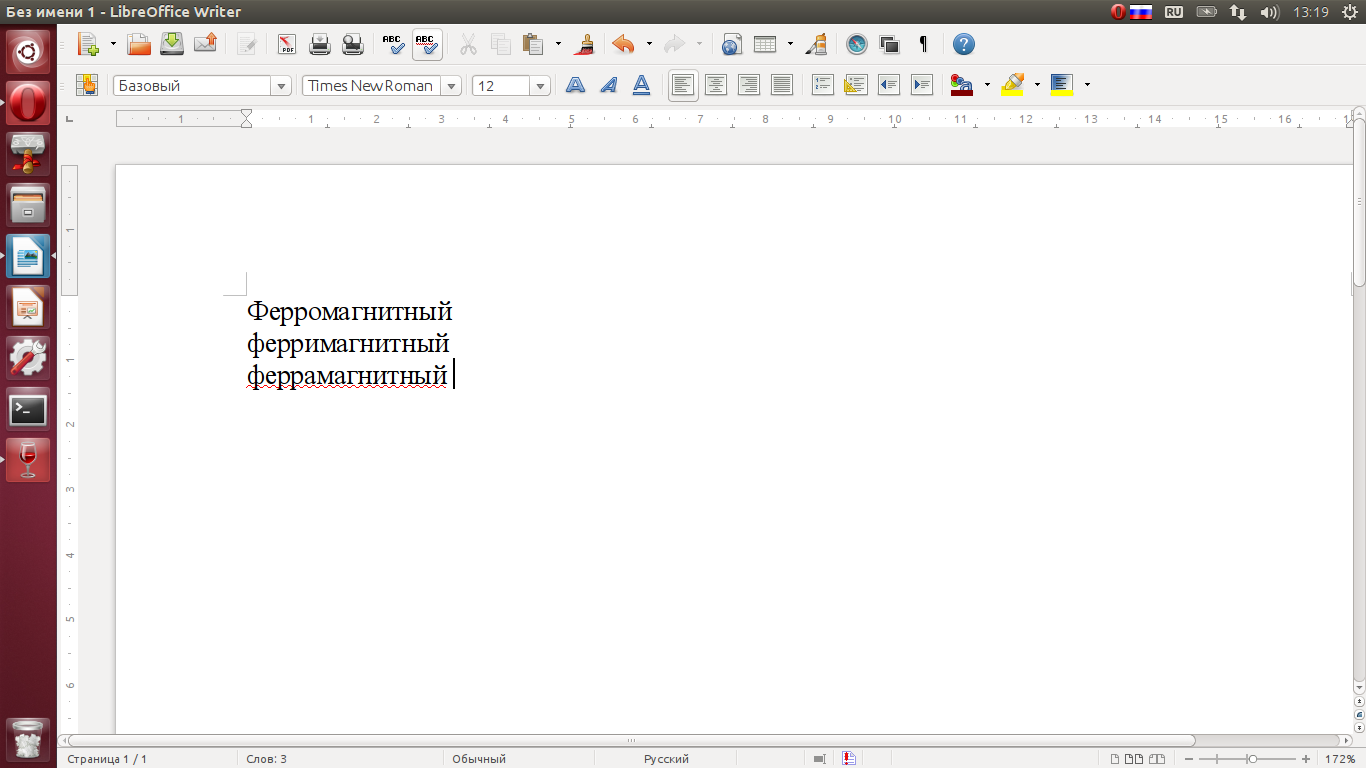Apply center paragraph alignment
The width and height of the screenshot is (1366, 768).
pos(716,85)
